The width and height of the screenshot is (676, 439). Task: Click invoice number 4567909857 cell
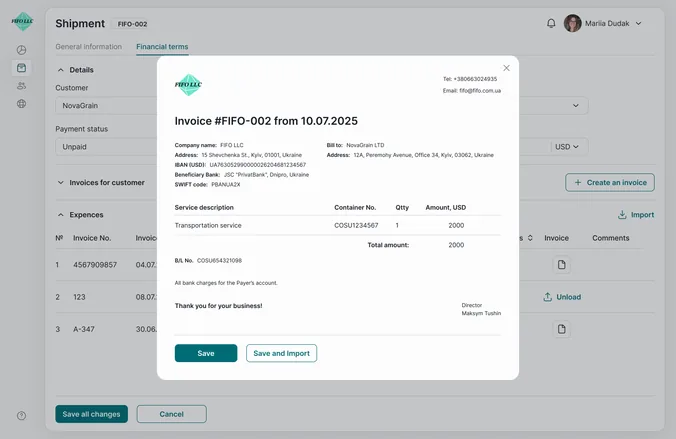point(95,265)
